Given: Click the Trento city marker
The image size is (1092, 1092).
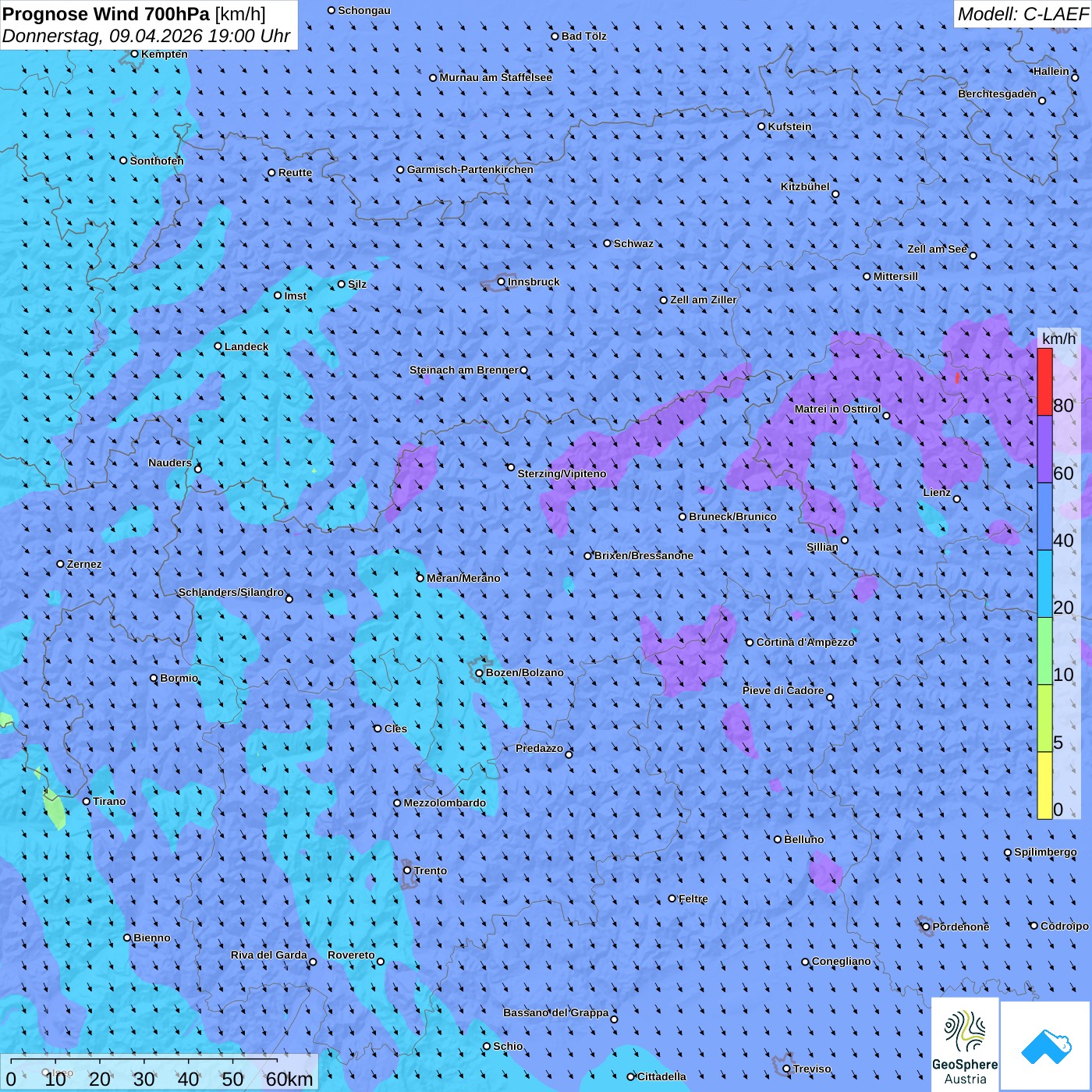Looking at the screenshot, I should 407,870.
